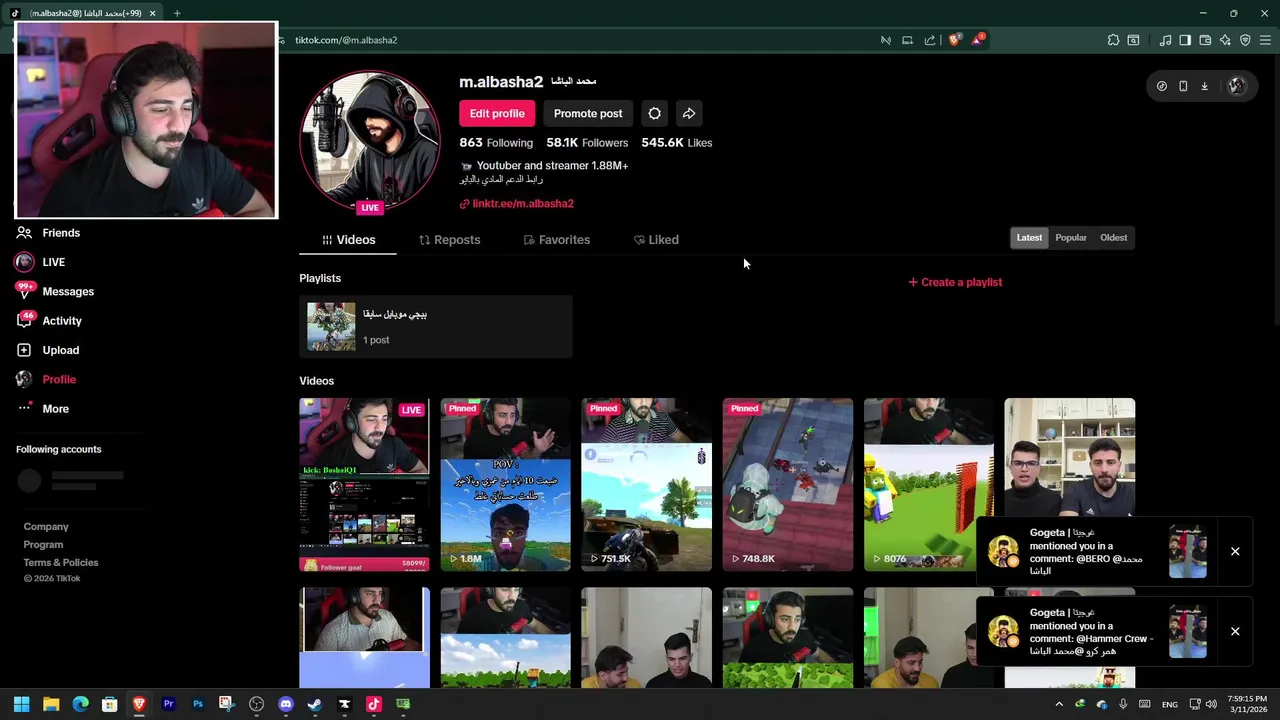Image resolution: width=1280 pixels, height=720 pixels.
Task: Switch to the Favorites tab
Action: point(557,240)
